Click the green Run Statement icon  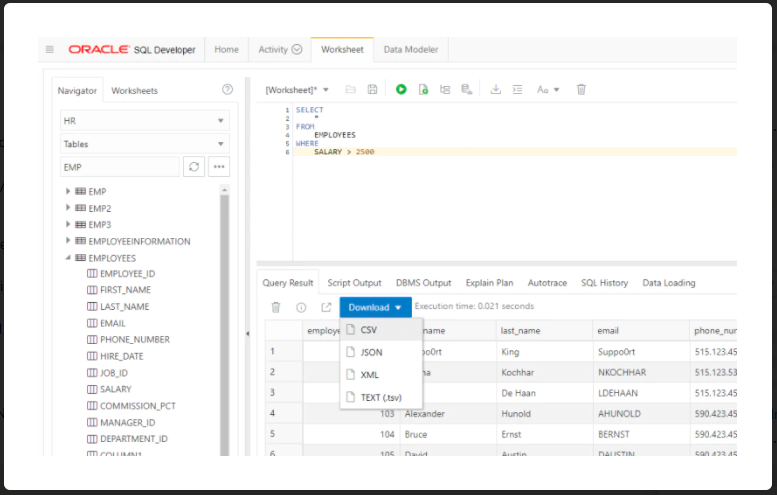point(401,89)
